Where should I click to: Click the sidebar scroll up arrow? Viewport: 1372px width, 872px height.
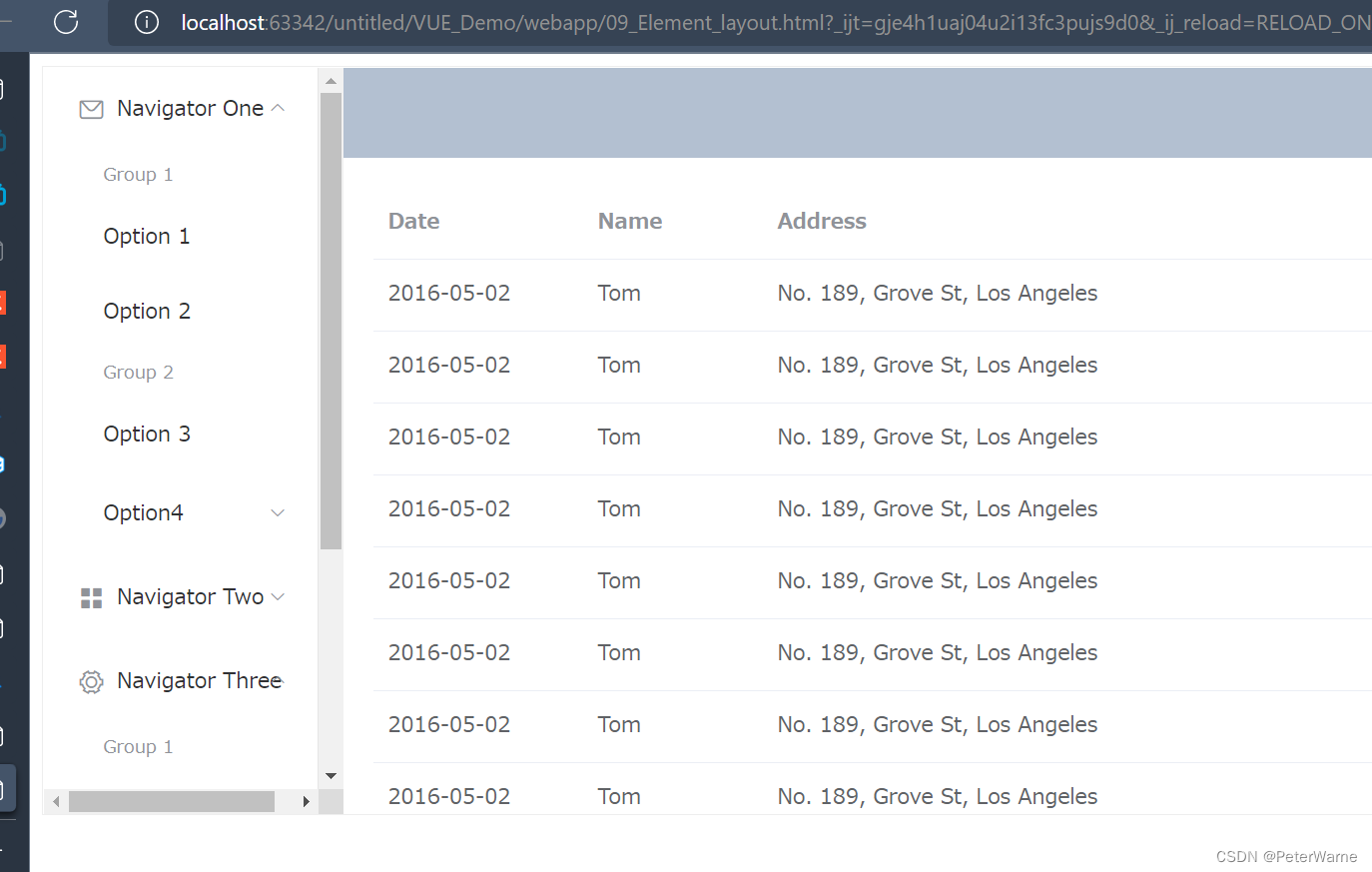coord(331,81)
